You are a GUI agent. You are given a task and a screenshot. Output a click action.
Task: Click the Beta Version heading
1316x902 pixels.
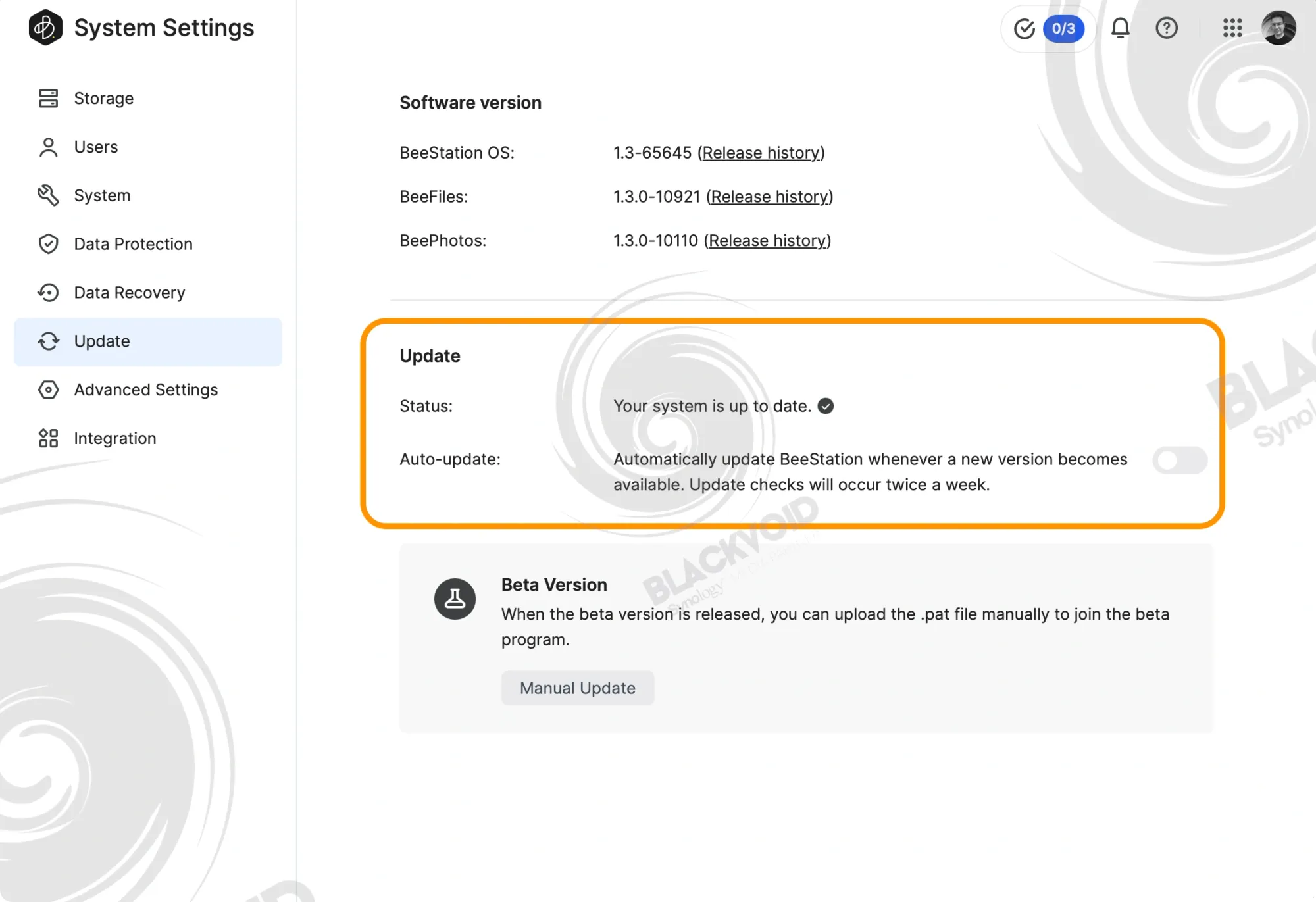click(x=554, y=585)
